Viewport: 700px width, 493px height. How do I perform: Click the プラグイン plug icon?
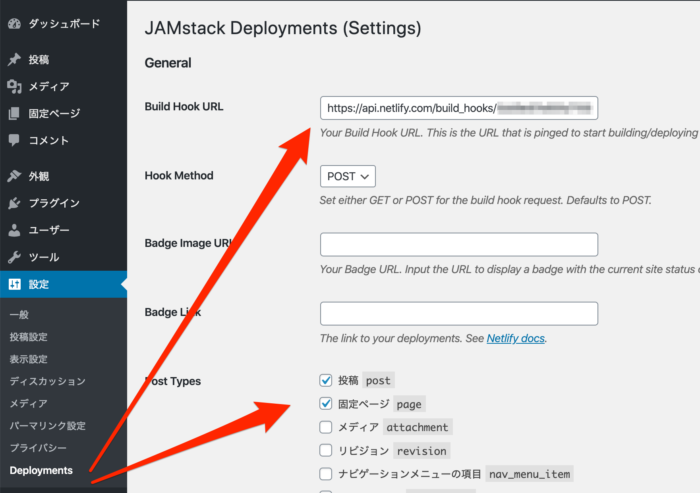tap(14, 203)
